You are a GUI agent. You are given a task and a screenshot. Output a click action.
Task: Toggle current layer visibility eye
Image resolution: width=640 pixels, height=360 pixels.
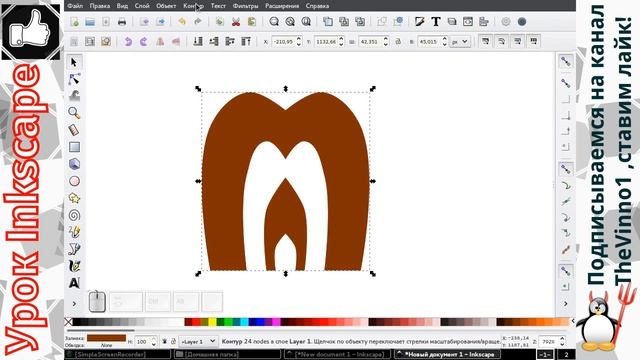point(164,341)
